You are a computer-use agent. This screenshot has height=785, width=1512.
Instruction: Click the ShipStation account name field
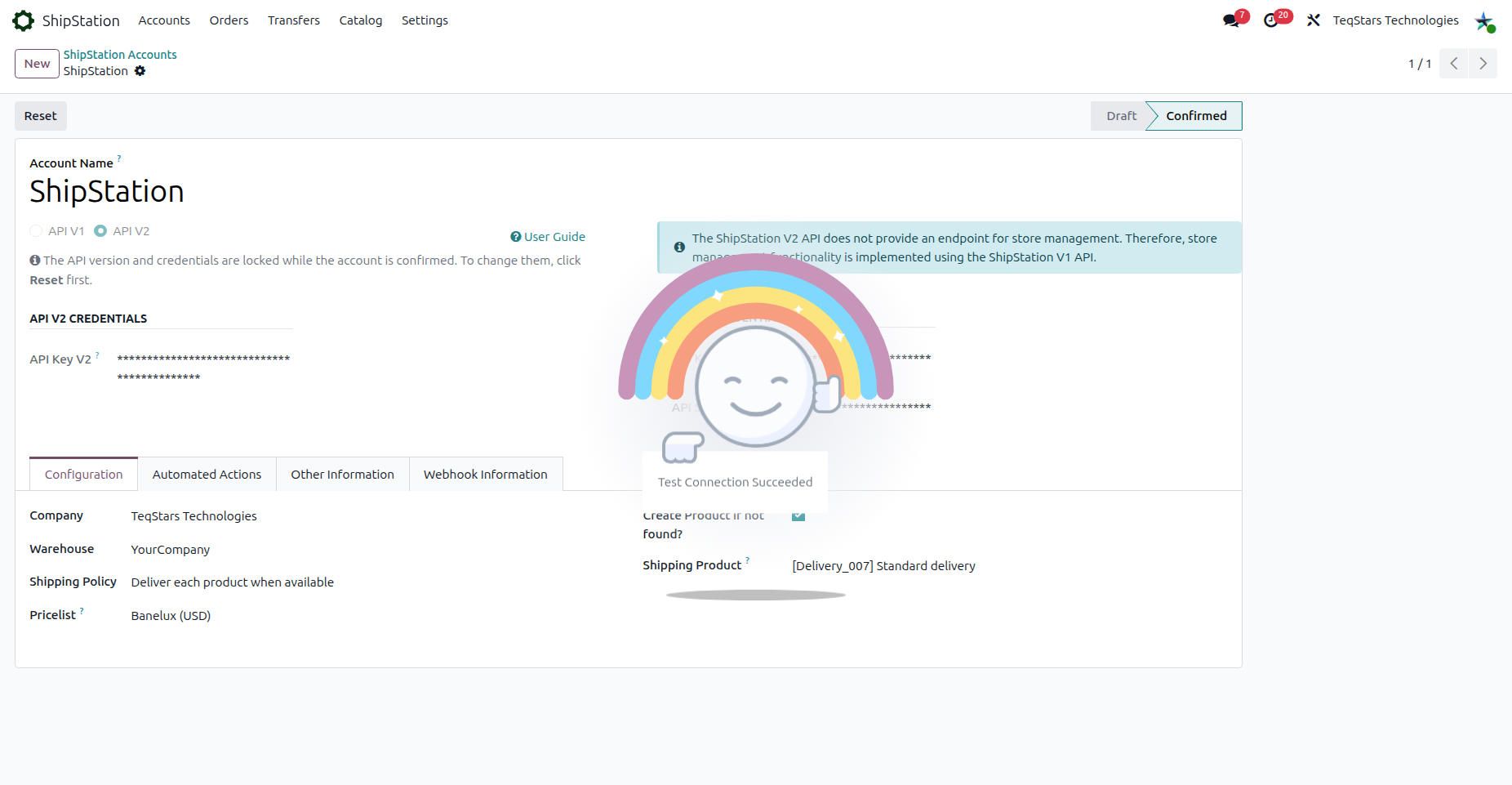click(x=107, y=192)
